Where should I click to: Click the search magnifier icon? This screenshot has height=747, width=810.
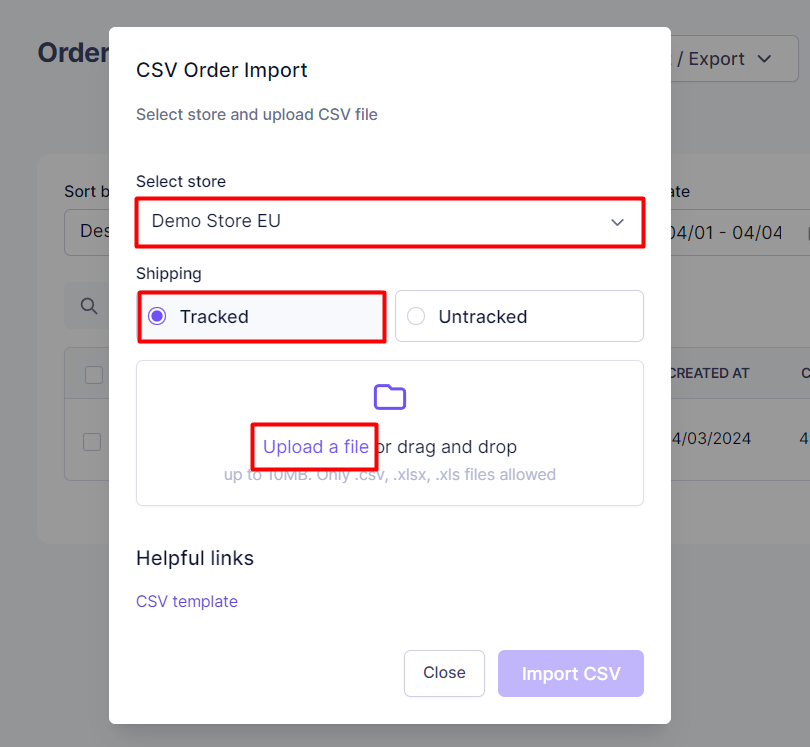pyautogui.click(x=88, y=305)
